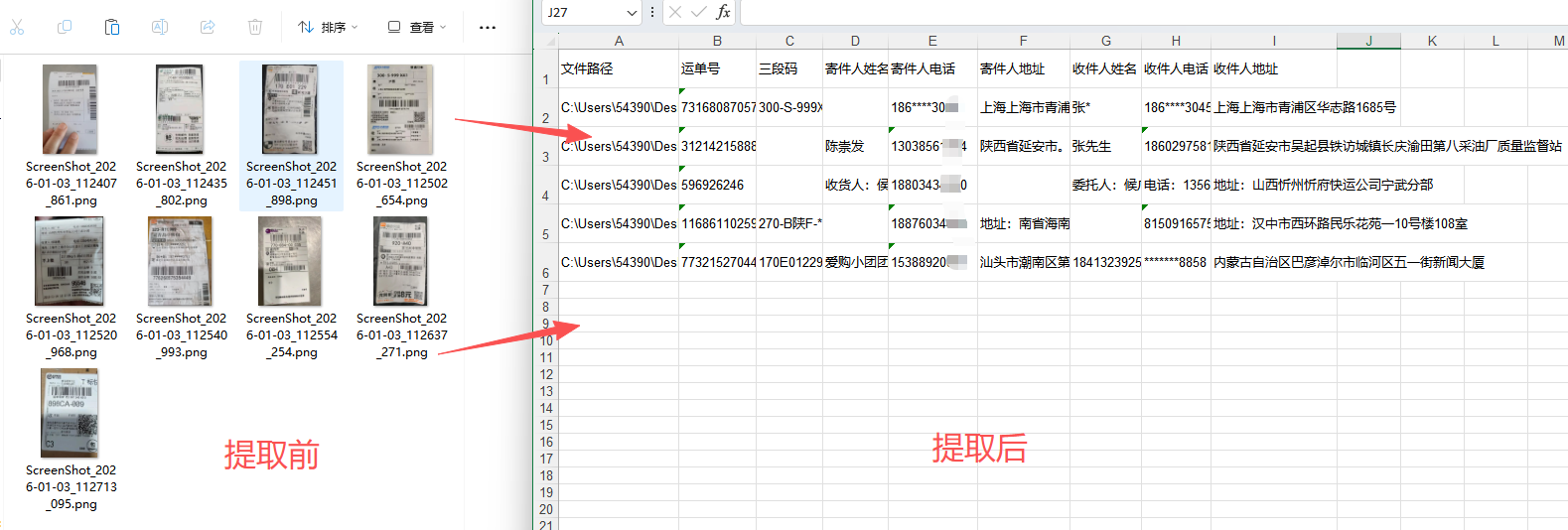
Task: Select column K header in spreadsheet
Action: pos(1432,41)
